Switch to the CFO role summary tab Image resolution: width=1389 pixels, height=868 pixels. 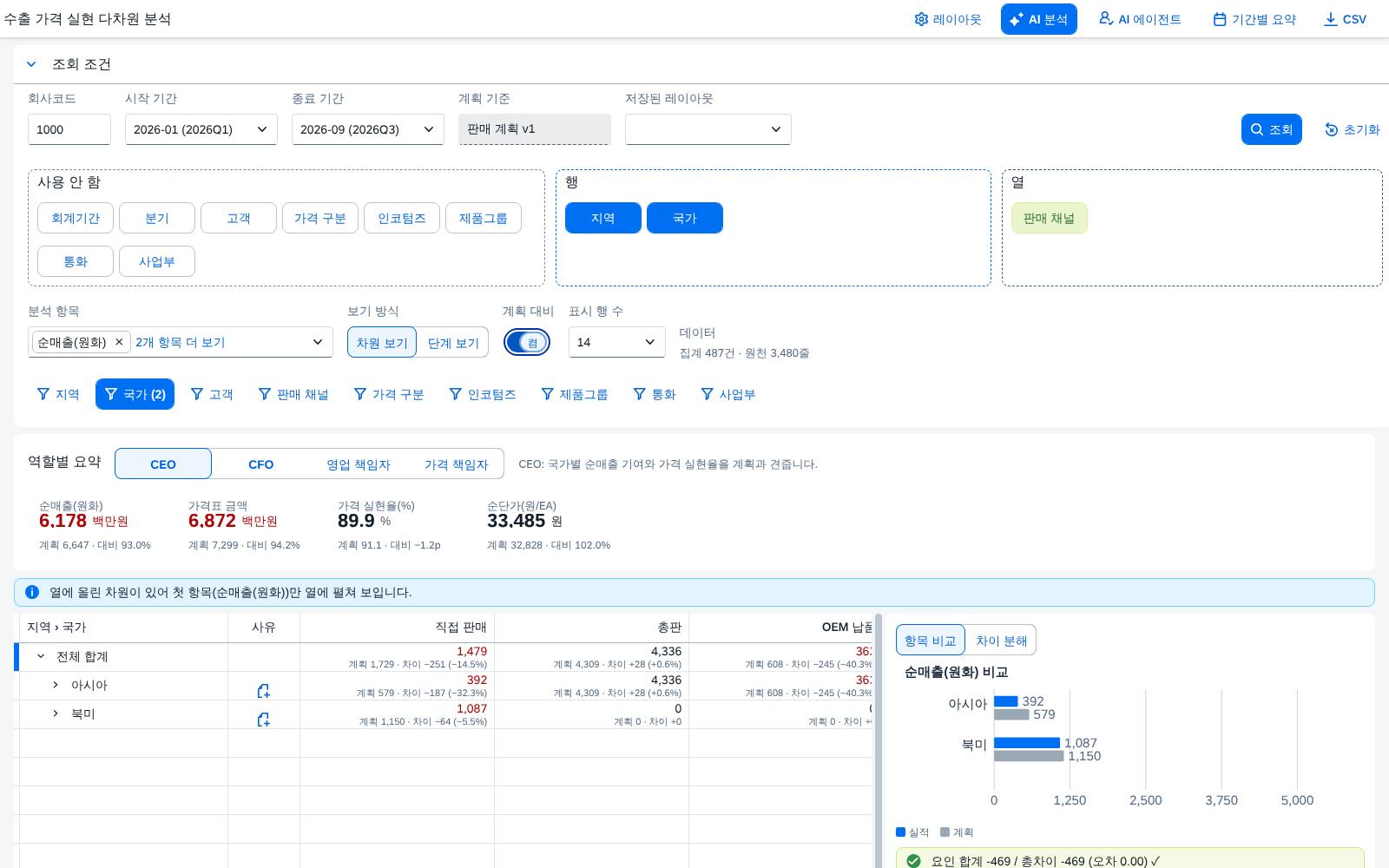tap(261, 464)
